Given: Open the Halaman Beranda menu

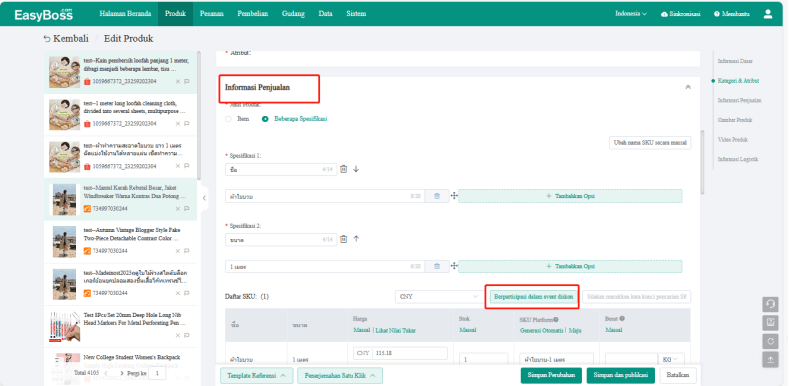Looking at the screenshot, I should [125, 14].
